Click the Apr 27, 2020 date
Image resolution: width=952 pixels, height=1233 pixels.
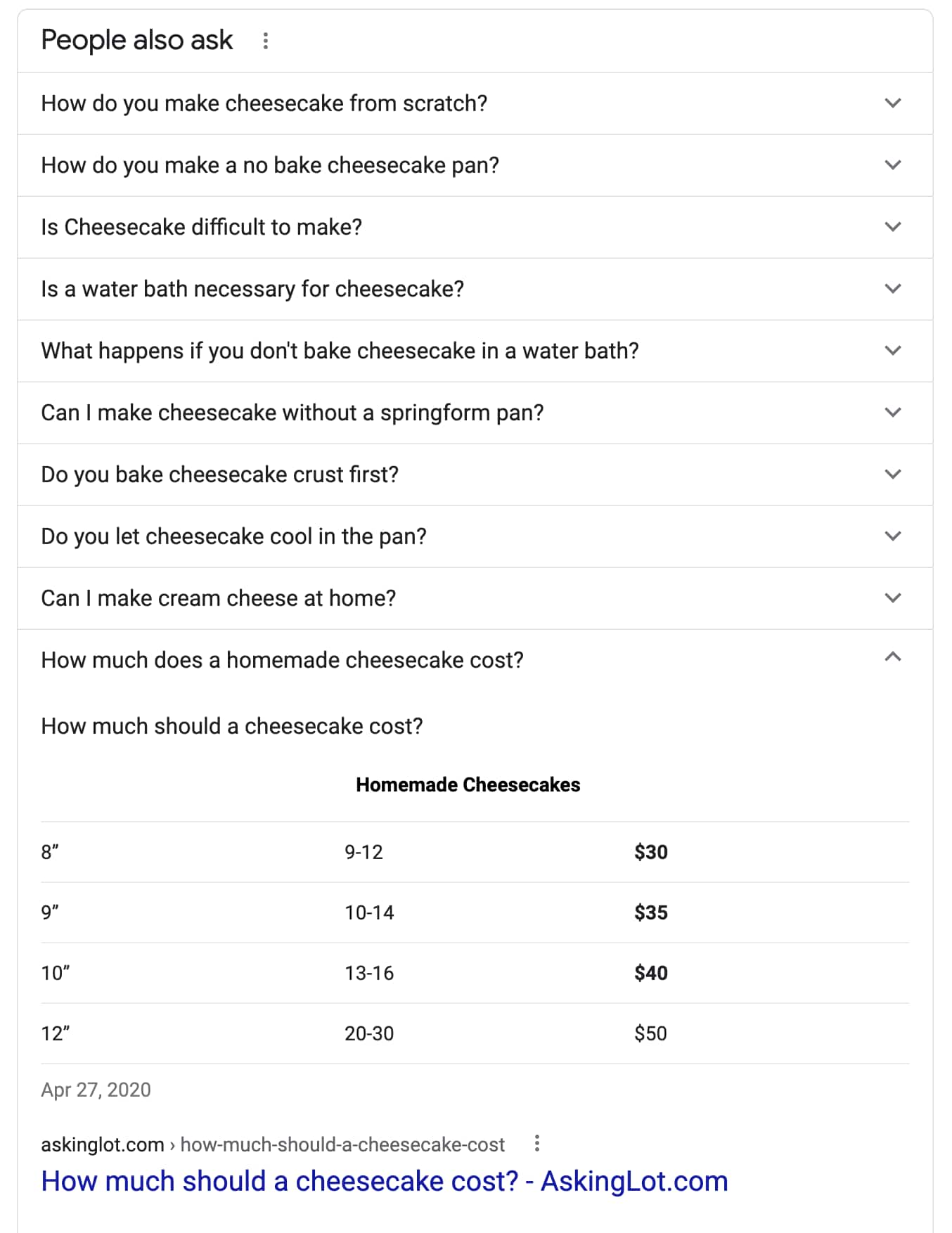pyautogui.click(x=96, y=1090)
